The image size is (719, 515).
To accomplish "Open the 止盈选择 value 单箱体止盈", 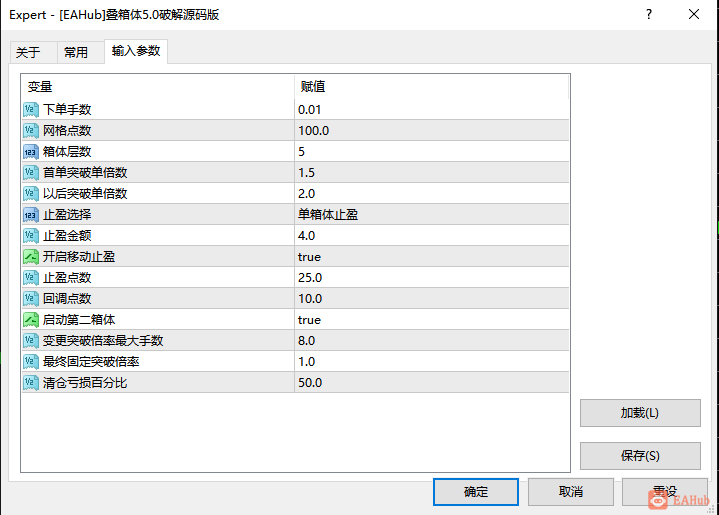I will [431, 215].
